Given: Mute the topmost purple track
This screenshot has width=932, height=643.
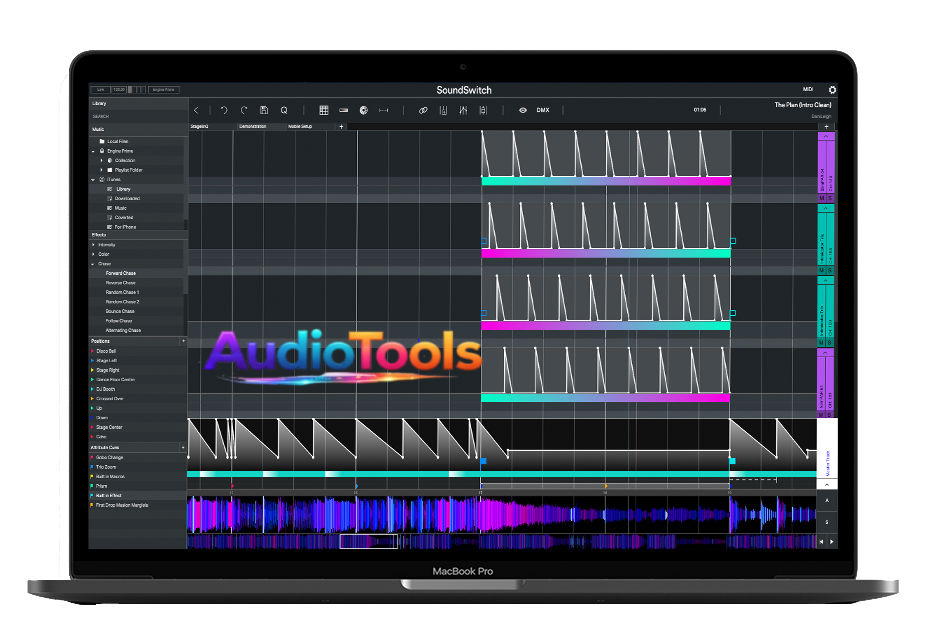Looking at the screenshot, I should coord(822,198).
